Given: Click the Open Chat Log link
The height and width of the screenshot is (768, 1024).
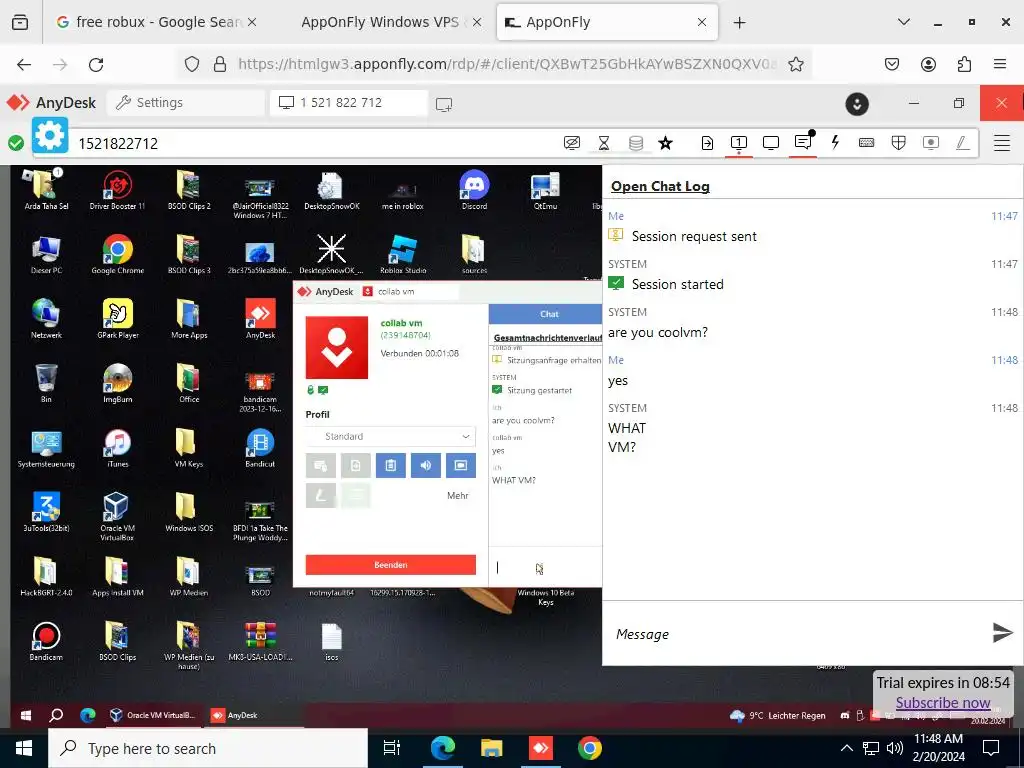Looking at the screenshot, I should [660, 186].
